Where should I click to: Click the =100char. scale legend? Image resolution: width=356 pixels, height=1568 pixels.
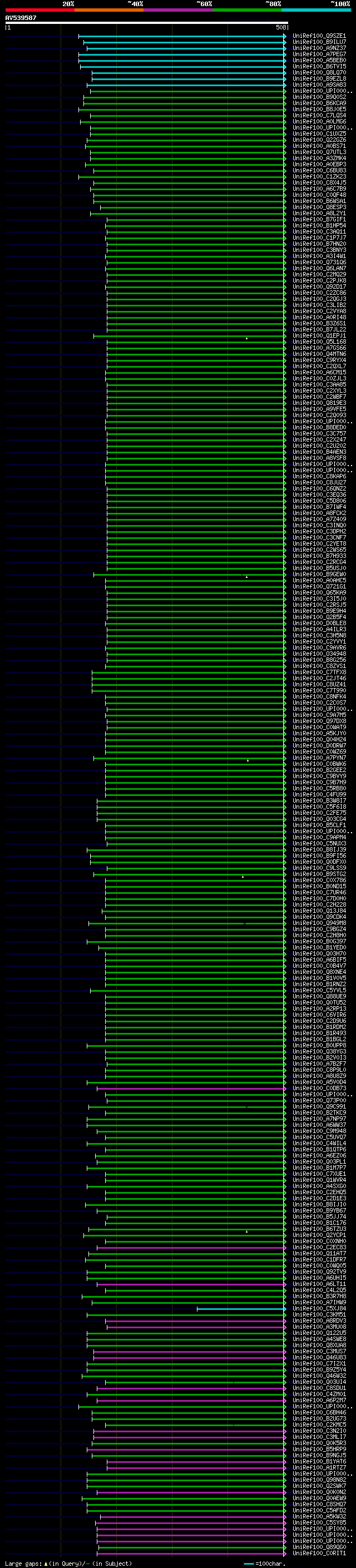tap(264, 1564)
